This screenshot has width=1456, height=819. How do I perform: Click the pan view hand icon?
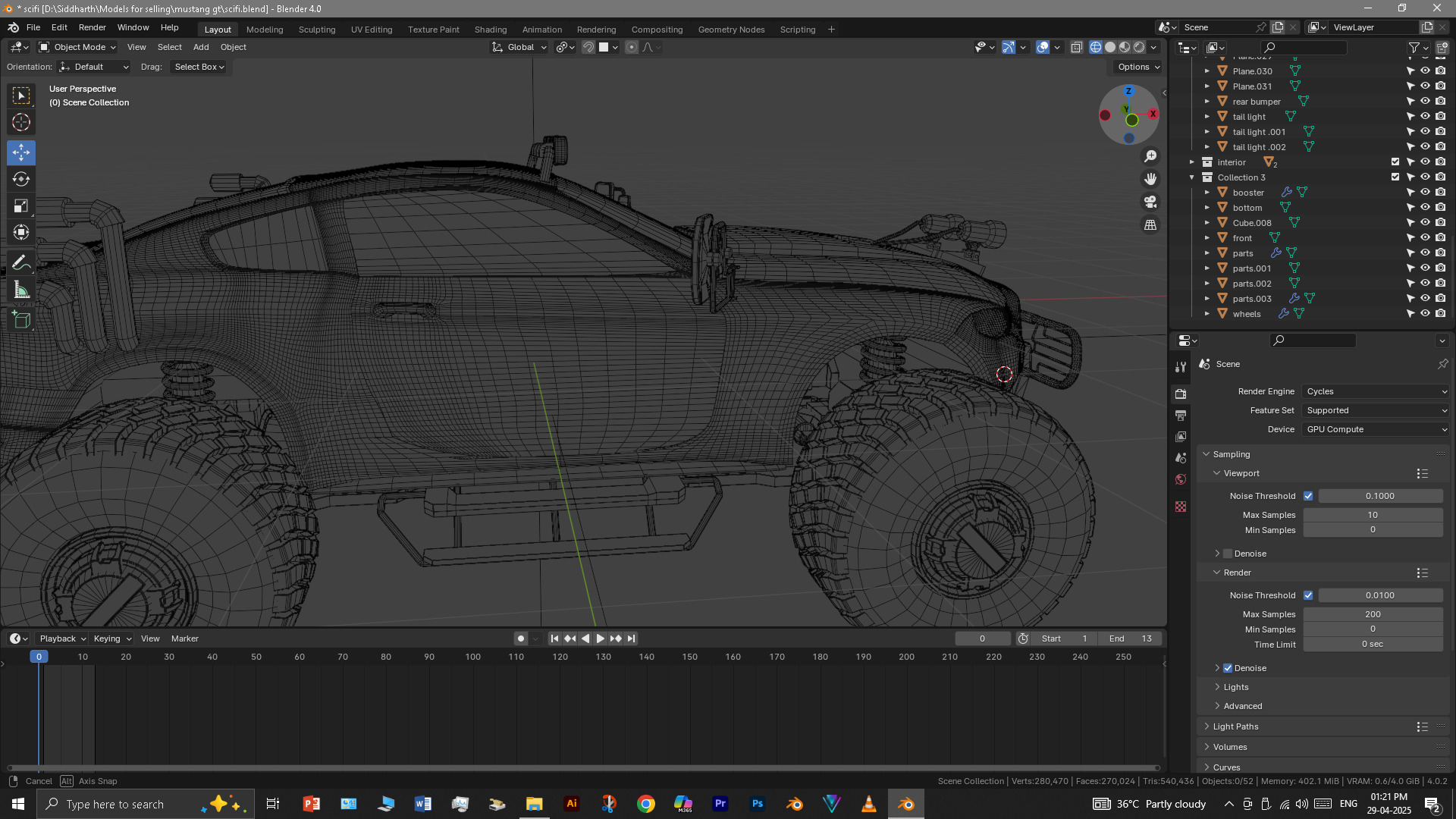[x=1150, y=179]
